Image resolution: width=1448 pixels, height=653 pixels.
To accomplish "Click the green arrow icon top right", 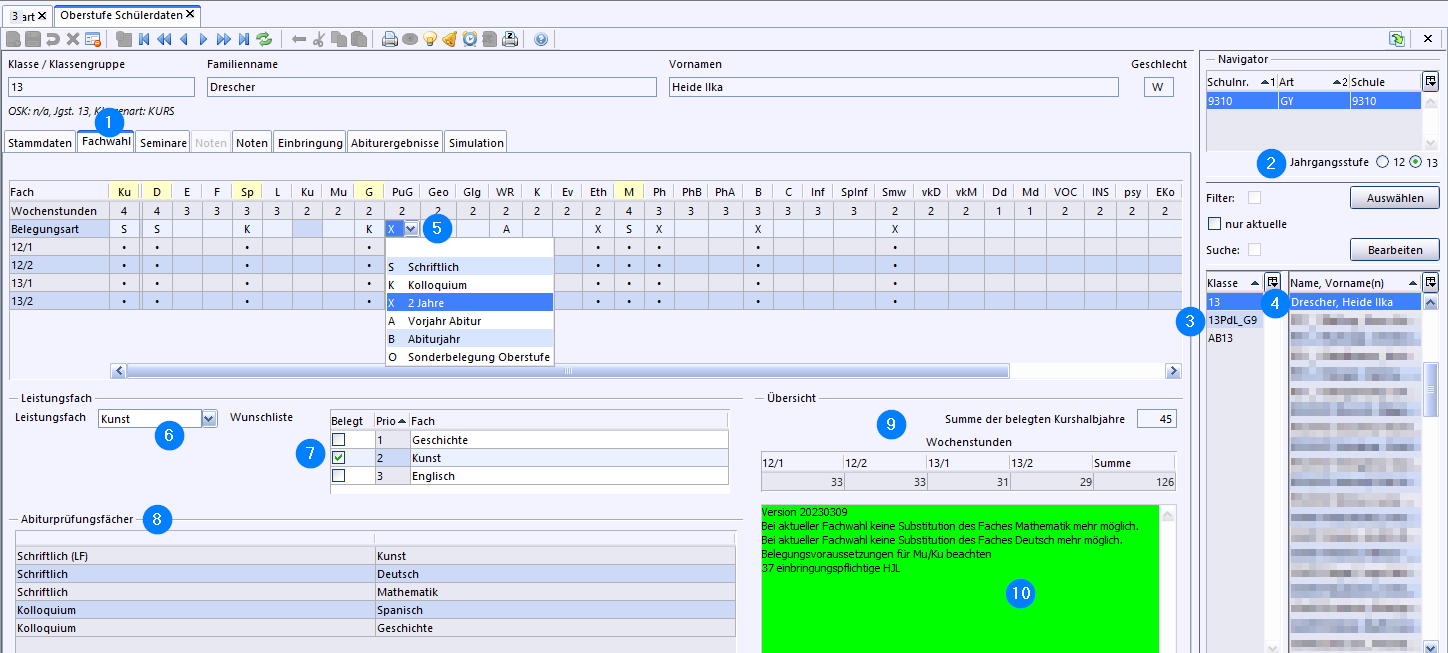I will pyautogui.click(x=1396, y=38).
